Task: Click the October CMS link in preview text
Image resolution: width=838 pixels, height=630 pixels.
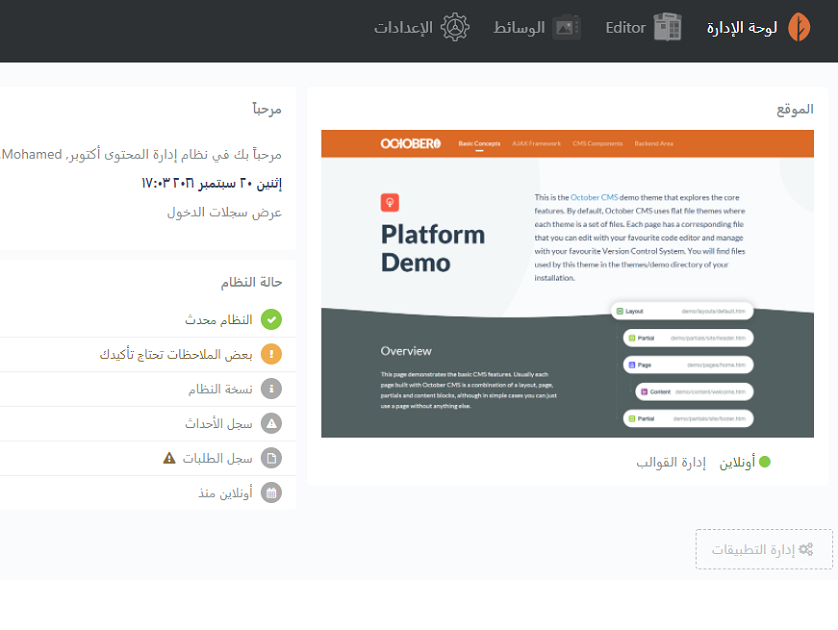Action: (594, 197)
